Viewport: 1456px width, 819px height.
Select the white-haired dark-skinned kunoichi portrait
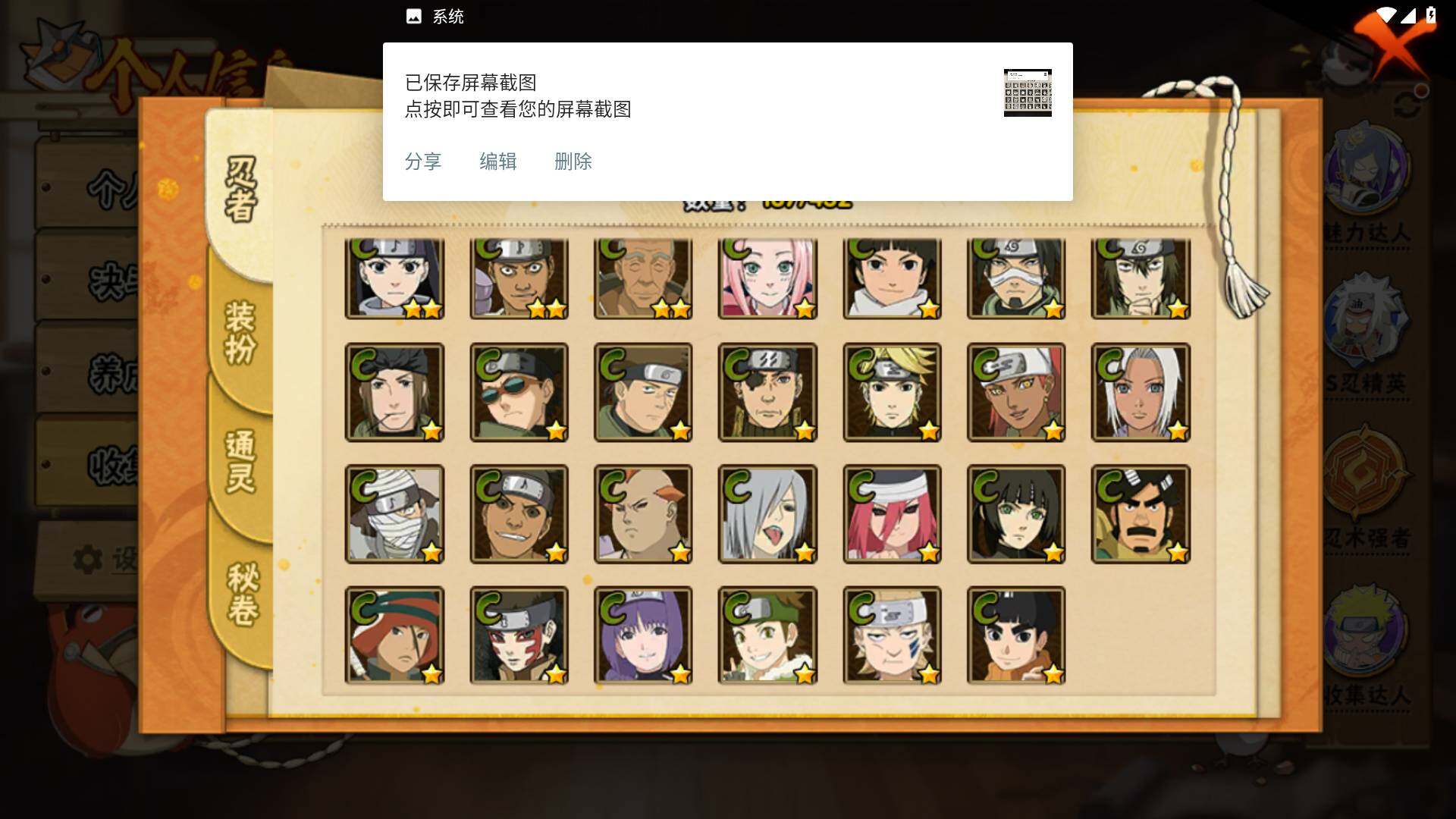point(1141,392)
